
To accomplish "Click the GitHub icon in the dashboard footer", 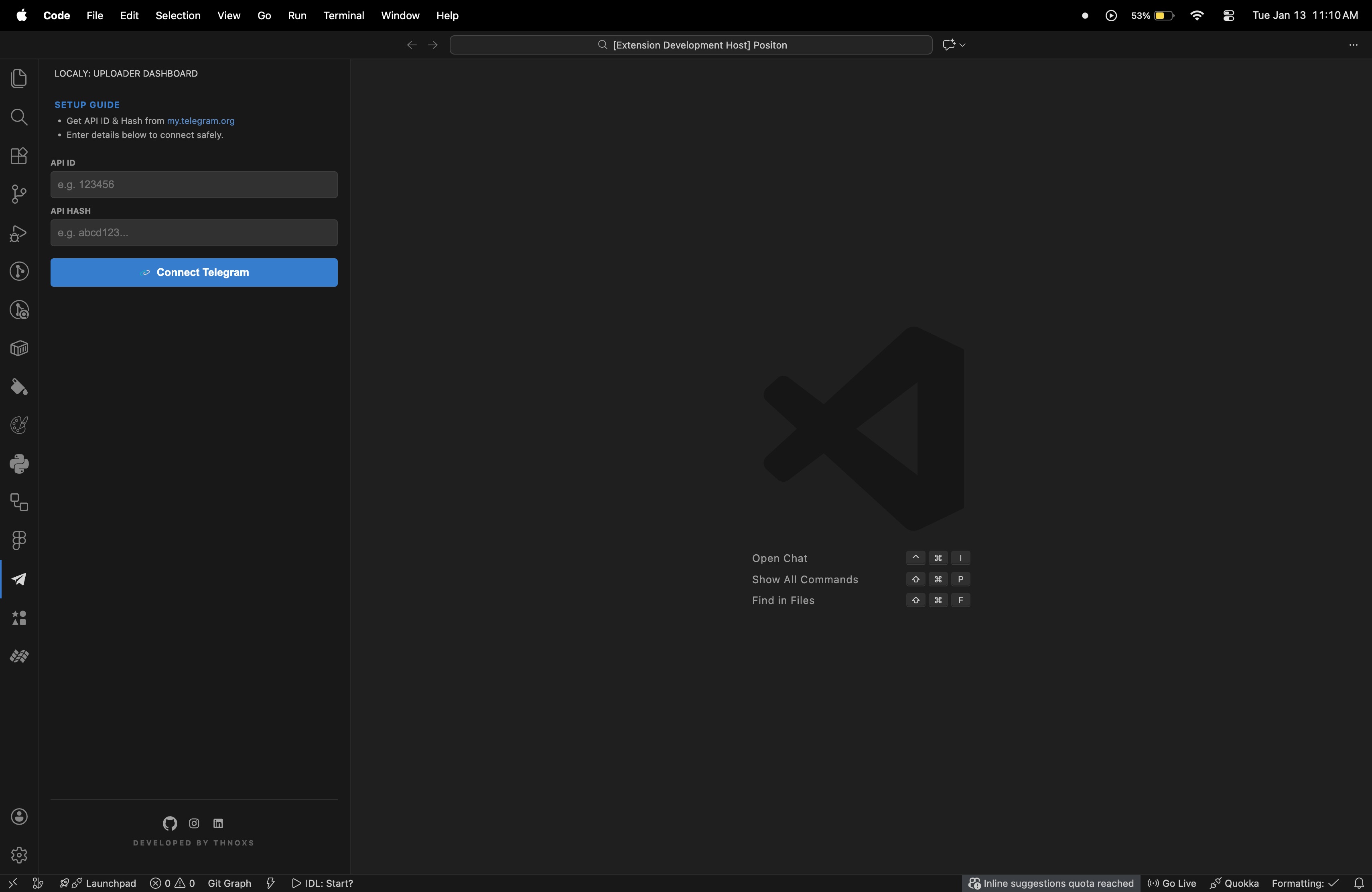I will [x=168, y=824].
